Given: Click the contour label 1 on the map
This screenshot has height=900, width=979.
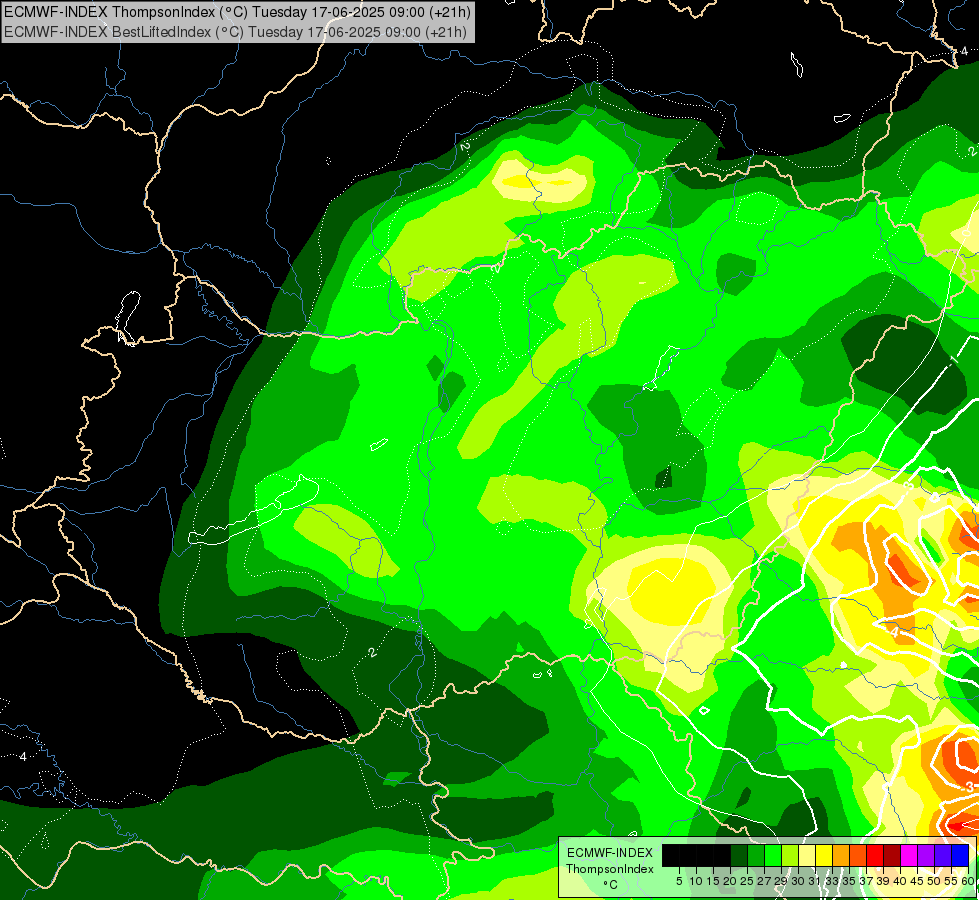Looking at the screenshot, I should (x=953, y=360).
